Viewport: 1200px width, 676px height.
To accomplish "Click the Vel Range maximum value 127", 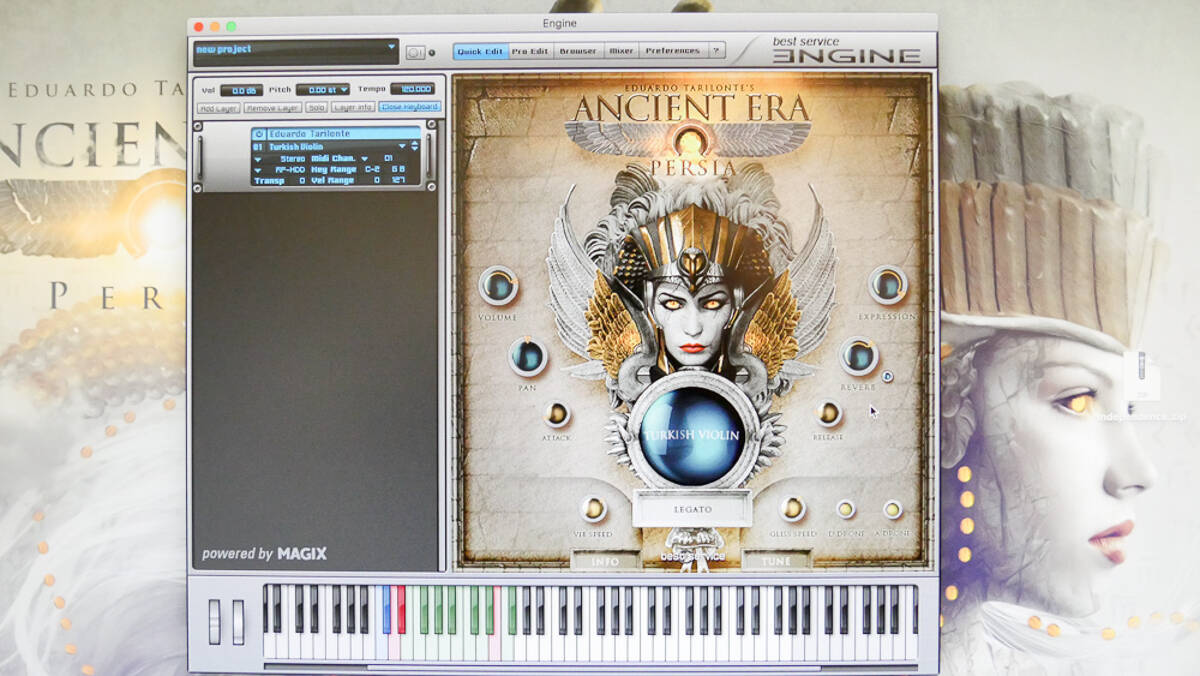I will click(x=398, y=181).
